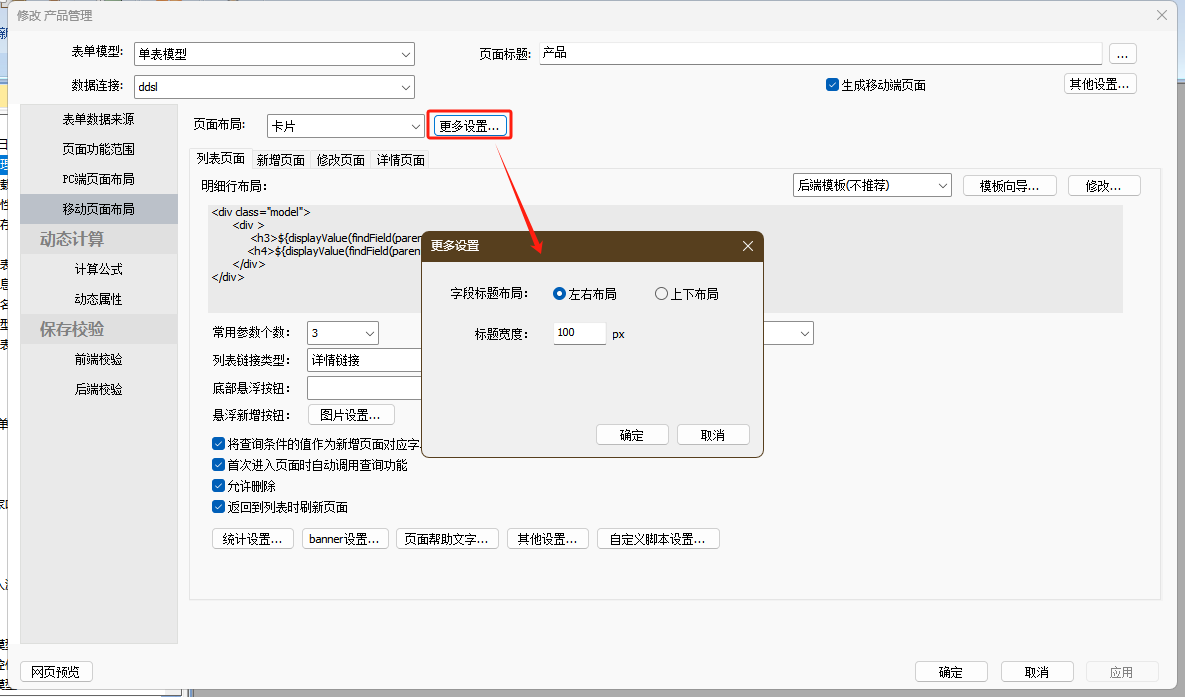Image resolution: width=1185 pixels, height=697 pixels.
Task: Open the 数据连接 ddsl dropdown
Action: 405,87
